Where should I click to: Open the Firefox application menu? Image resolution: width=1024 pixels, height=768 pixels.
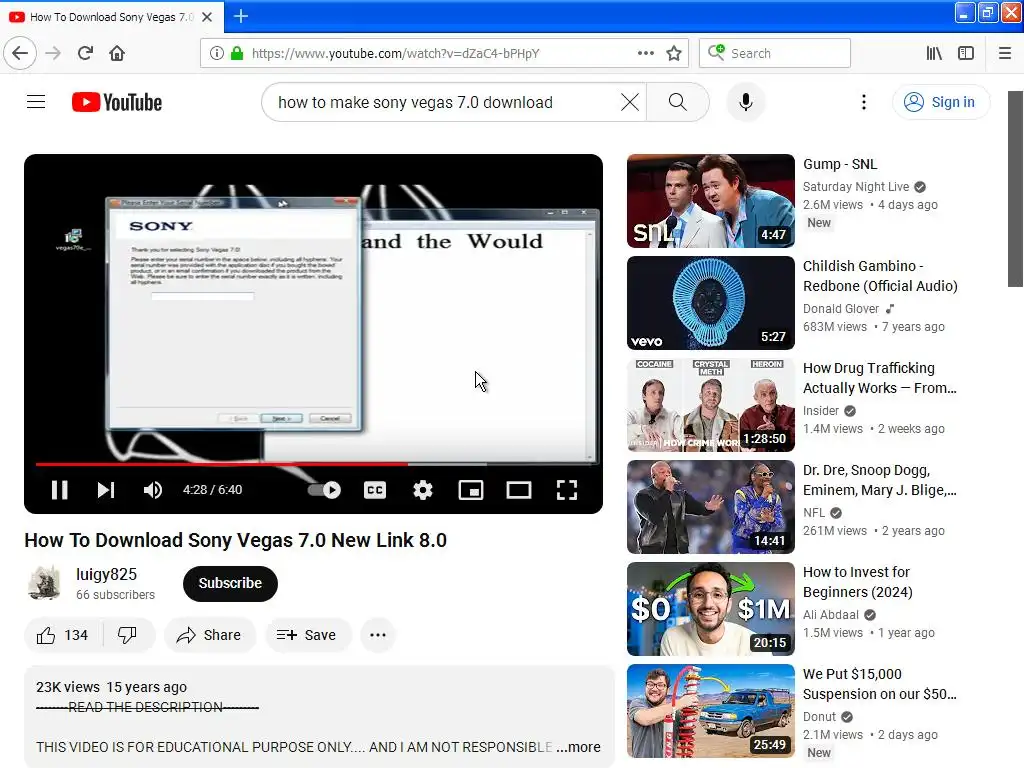point(1005,53)
